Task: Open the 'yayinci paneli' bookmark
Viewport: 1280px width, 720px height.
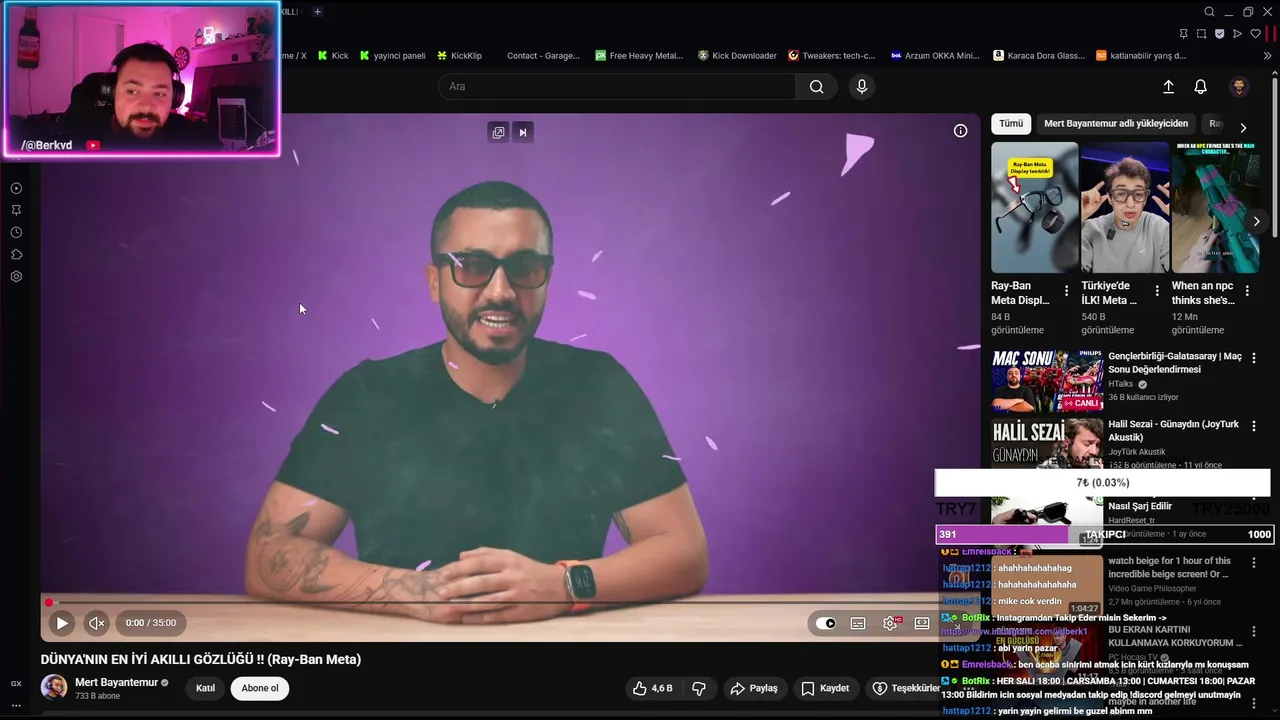Action: [392, 56]
